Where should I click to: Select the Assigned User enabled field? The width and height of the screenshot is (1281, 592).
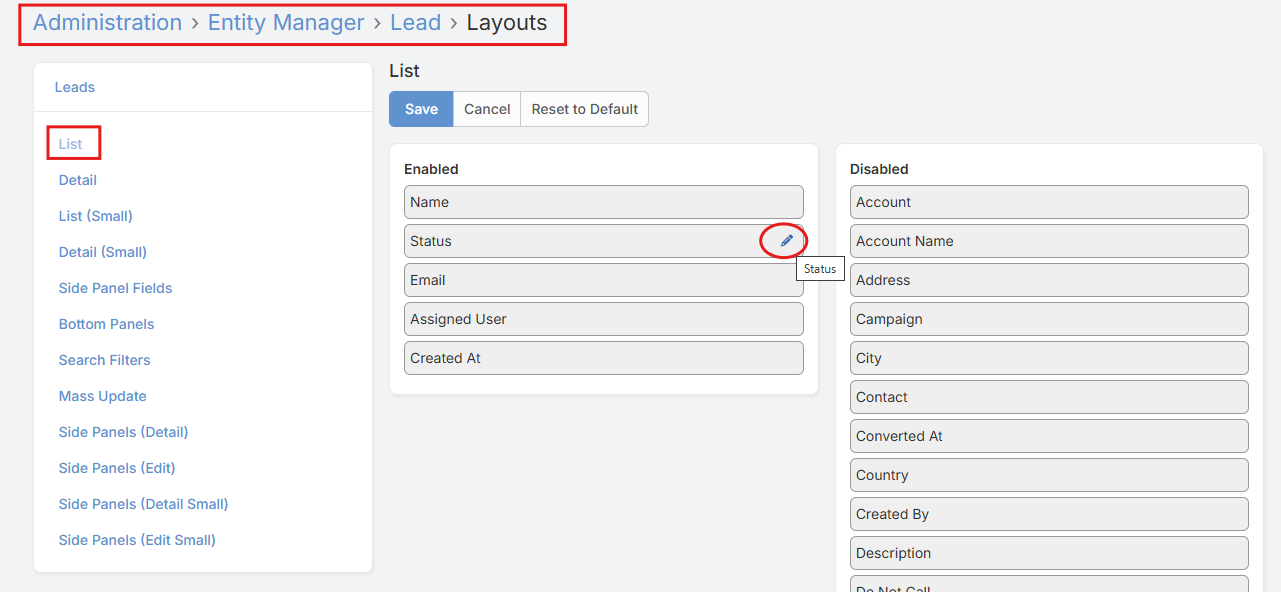pos(603,318)
